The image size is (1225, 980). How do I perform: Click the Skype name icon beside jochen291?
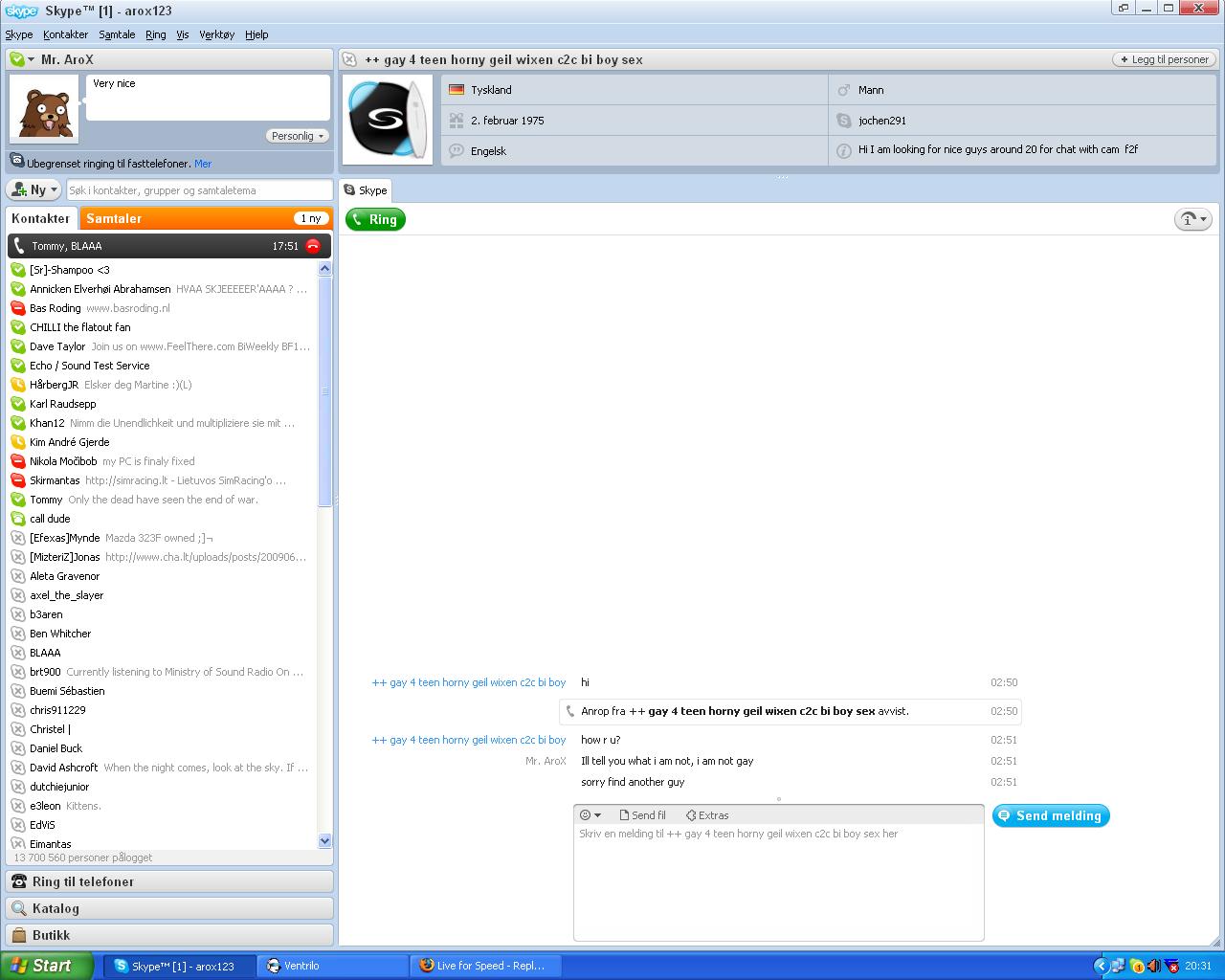click(x=843, y=121)
